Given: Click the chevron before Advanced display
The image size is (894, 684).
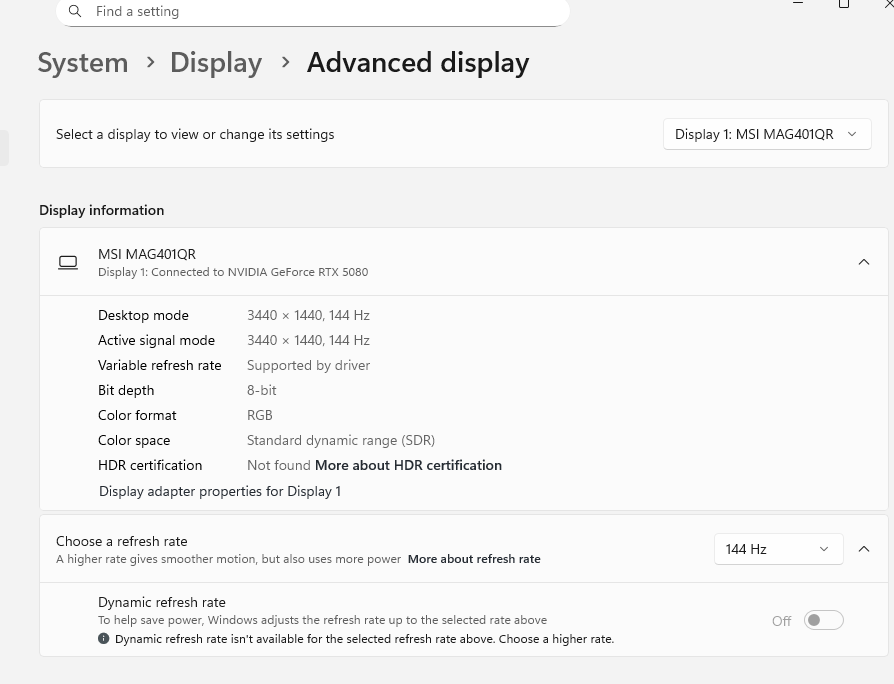Looking at the screenshot, I should [286, 62].
